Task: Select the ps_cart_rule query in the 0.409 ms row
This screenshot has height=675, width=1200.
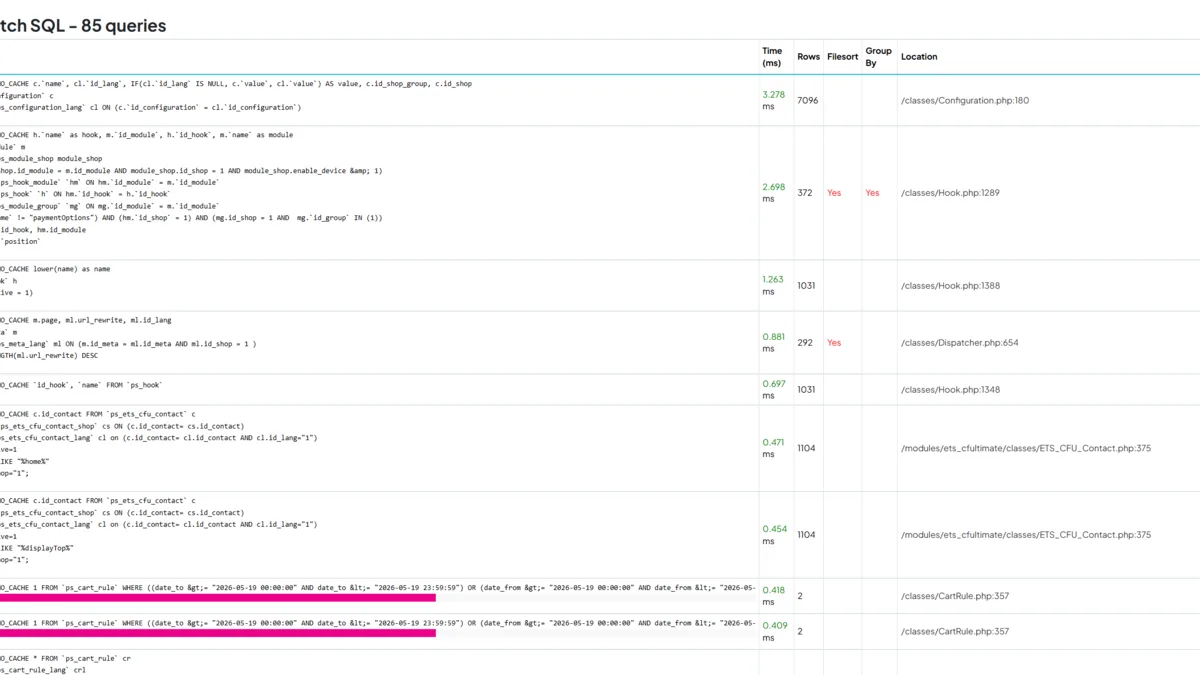Action: point(379,622)
